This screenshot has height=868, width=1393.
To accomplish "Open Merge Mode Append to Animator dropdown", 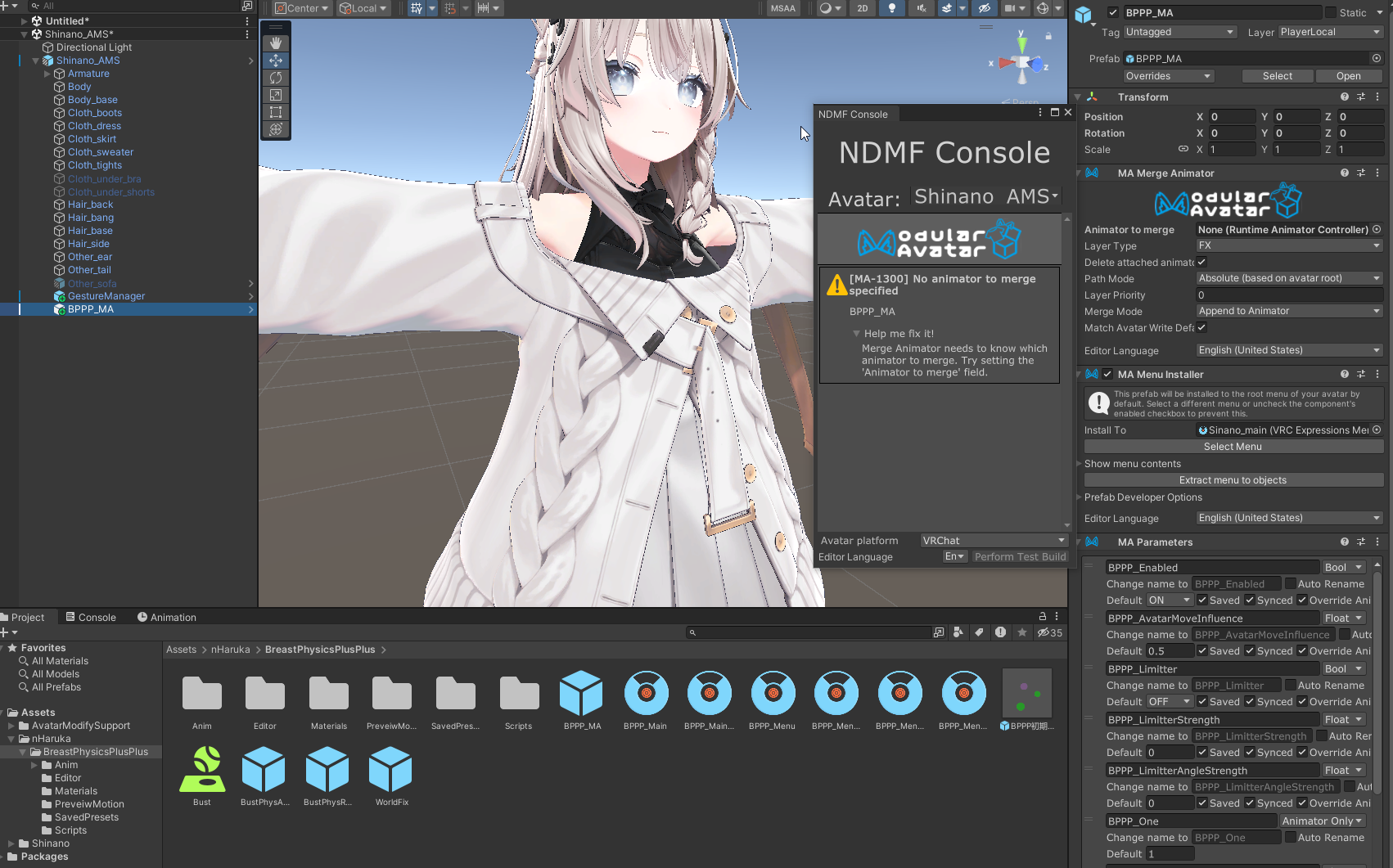I will [x=1289, y=311].
